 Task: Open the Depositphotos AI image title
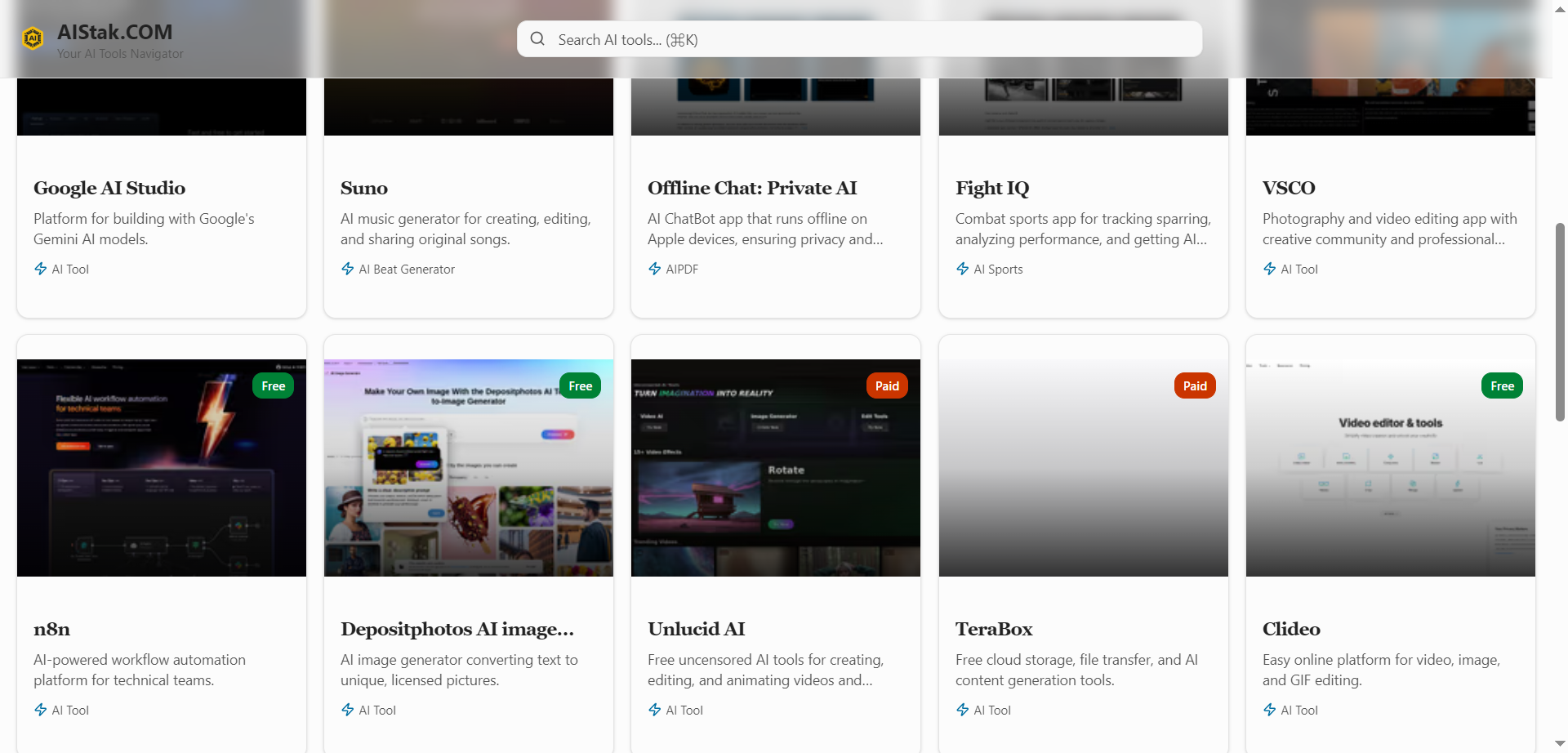coord(457,629)
